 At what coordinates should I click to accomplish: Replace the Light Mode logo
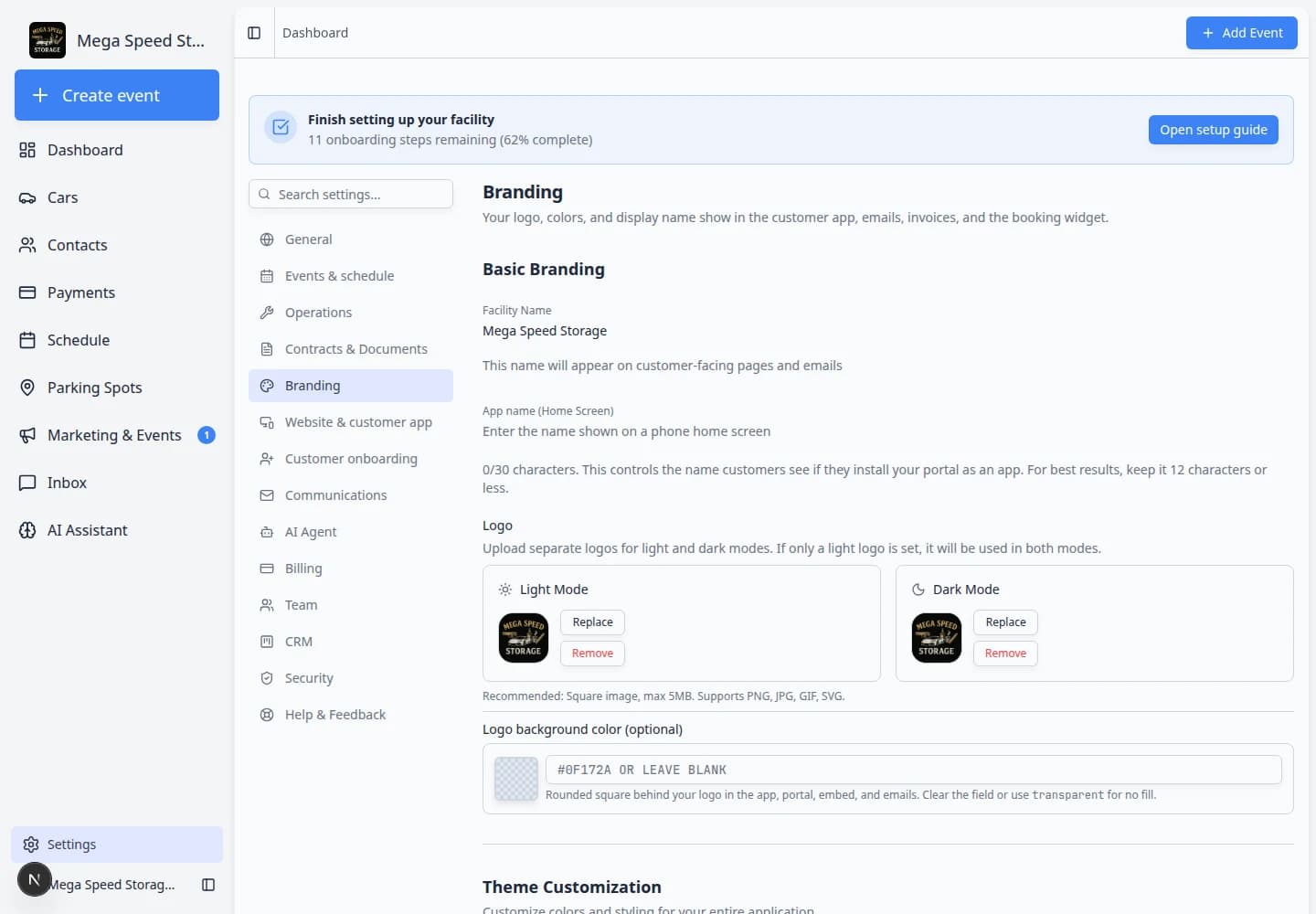(592, 622)
